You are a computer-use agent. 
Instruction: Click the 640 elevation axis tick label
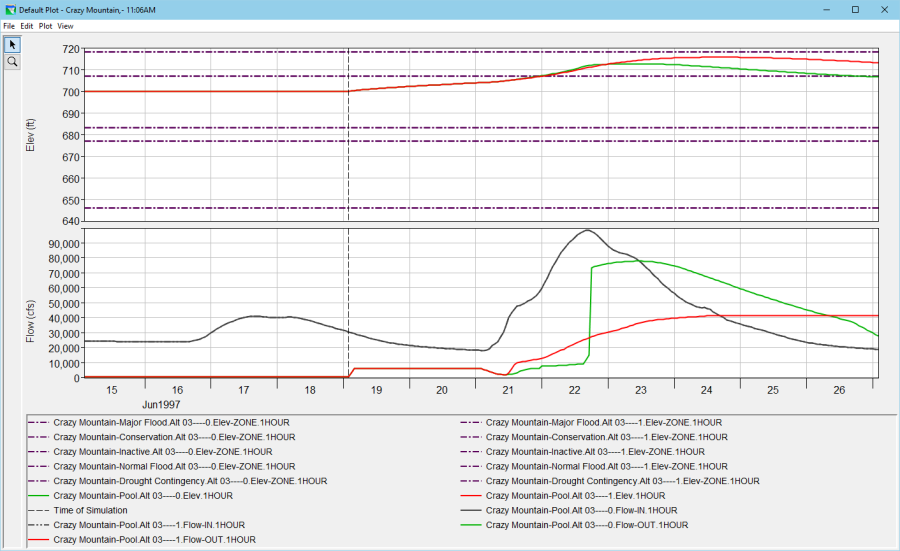(x=71, y=221)
